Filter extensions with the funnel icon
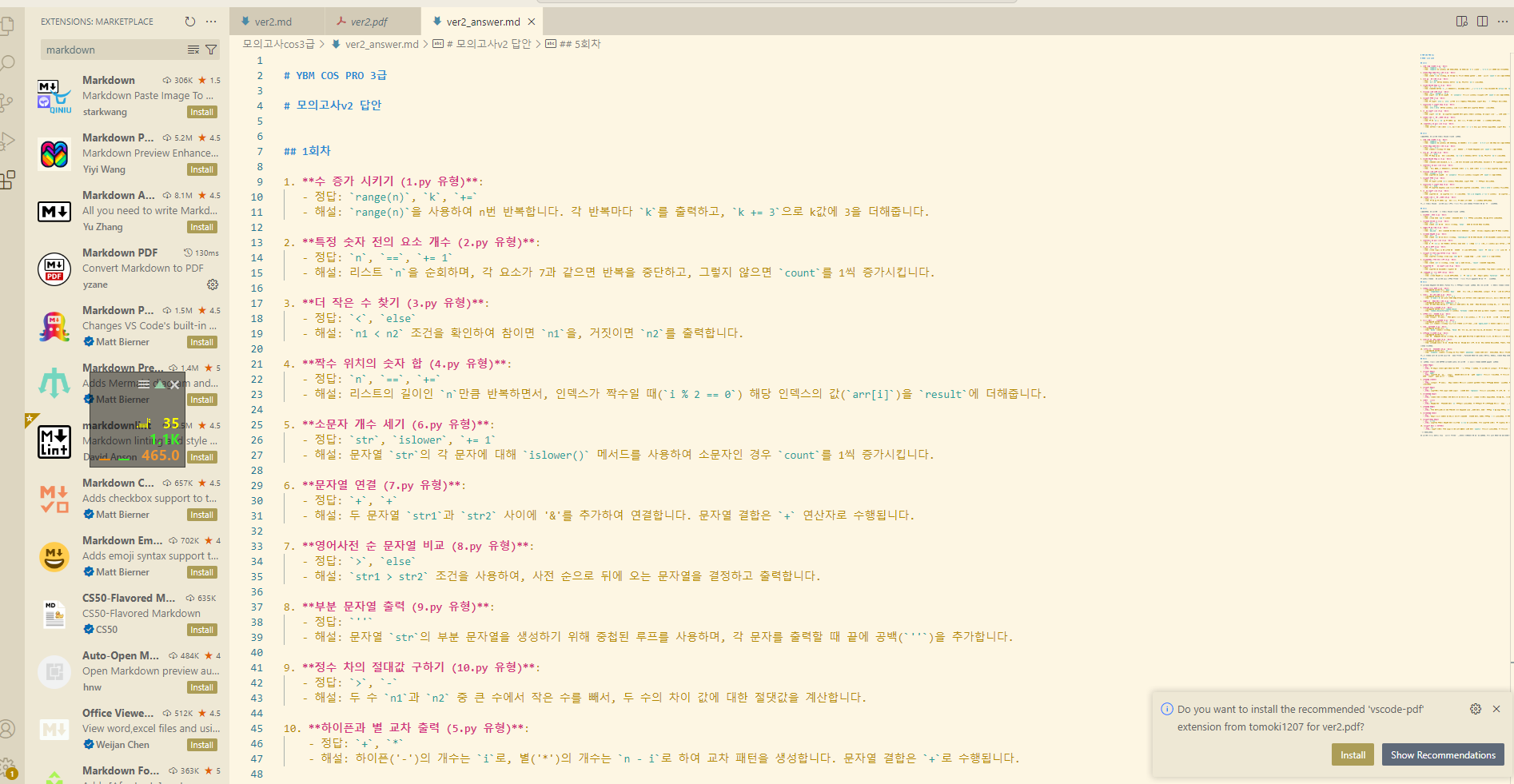The width and height of the screenshot is (1514, 784). point(211,50)
